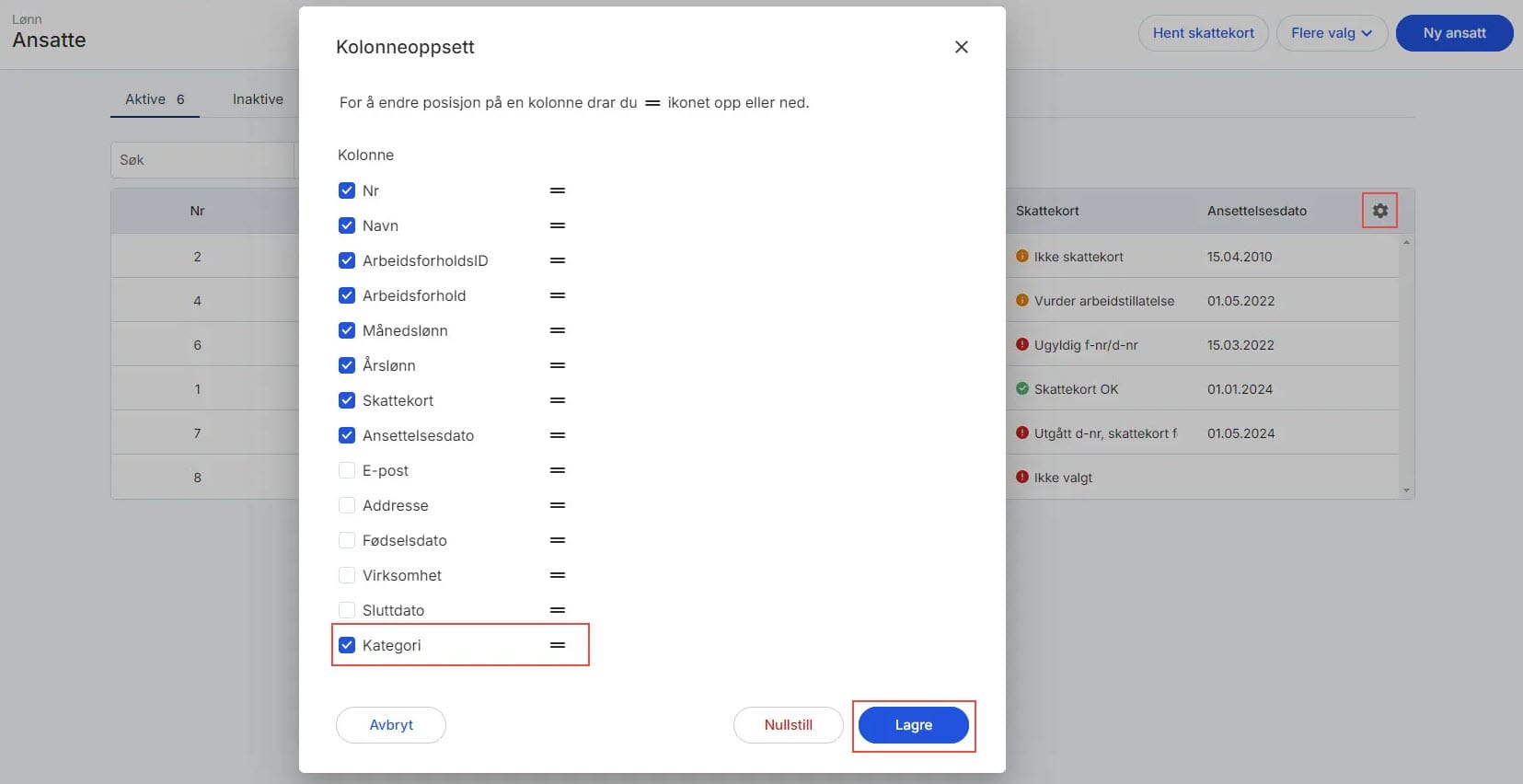Switch to the Aktive tab
1523x784 pixels.
coord(155,99)
